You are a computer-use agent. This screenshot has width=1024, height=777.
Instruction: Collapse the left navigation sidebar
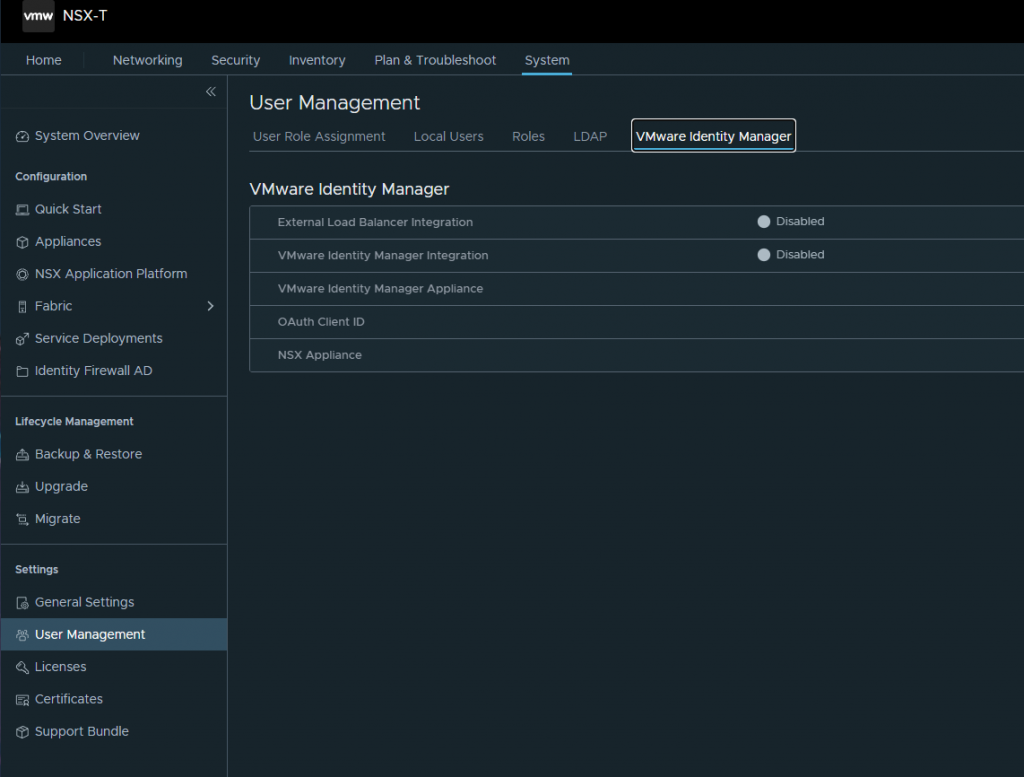pos(210,92)
